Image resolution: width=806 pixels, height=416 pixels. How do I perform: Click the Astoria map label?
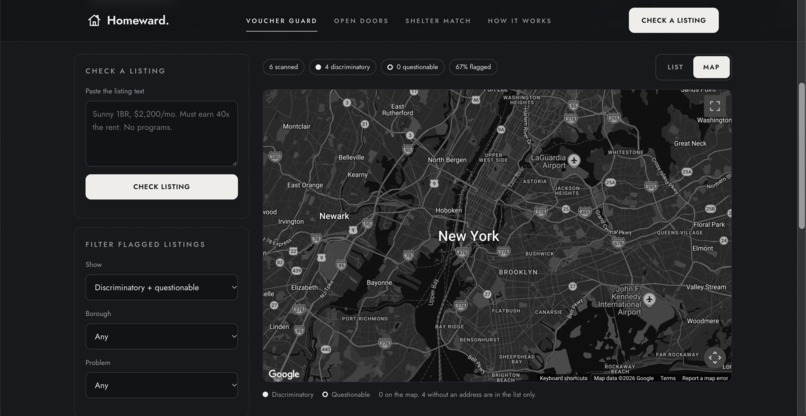(x=535, y=182)
